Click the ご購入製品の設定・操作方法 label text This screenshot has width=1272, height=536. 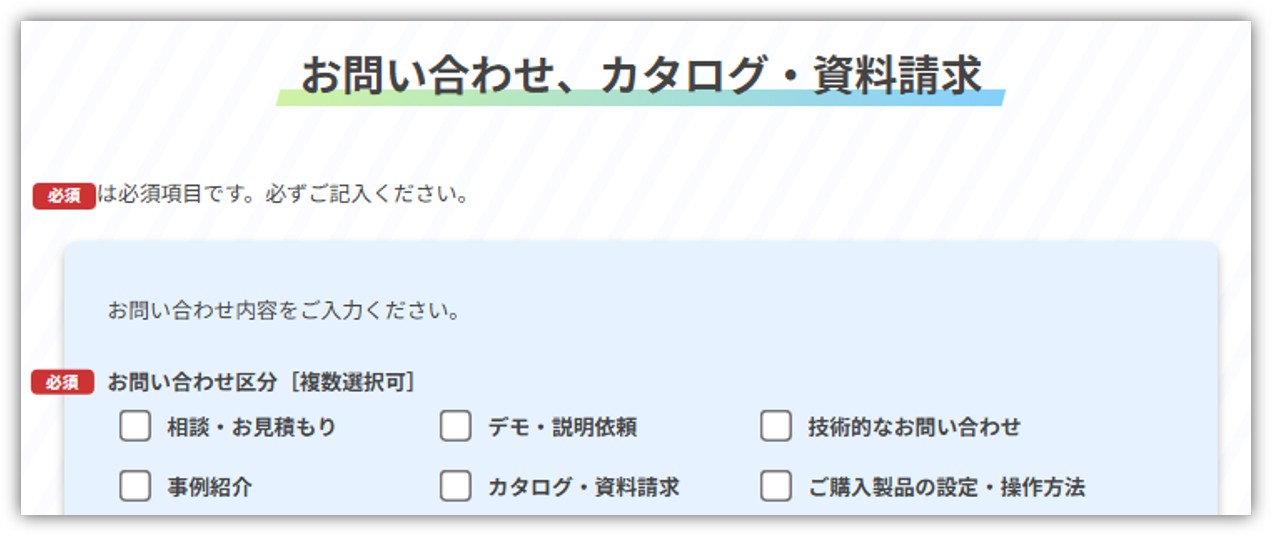[x=946, y=488]
